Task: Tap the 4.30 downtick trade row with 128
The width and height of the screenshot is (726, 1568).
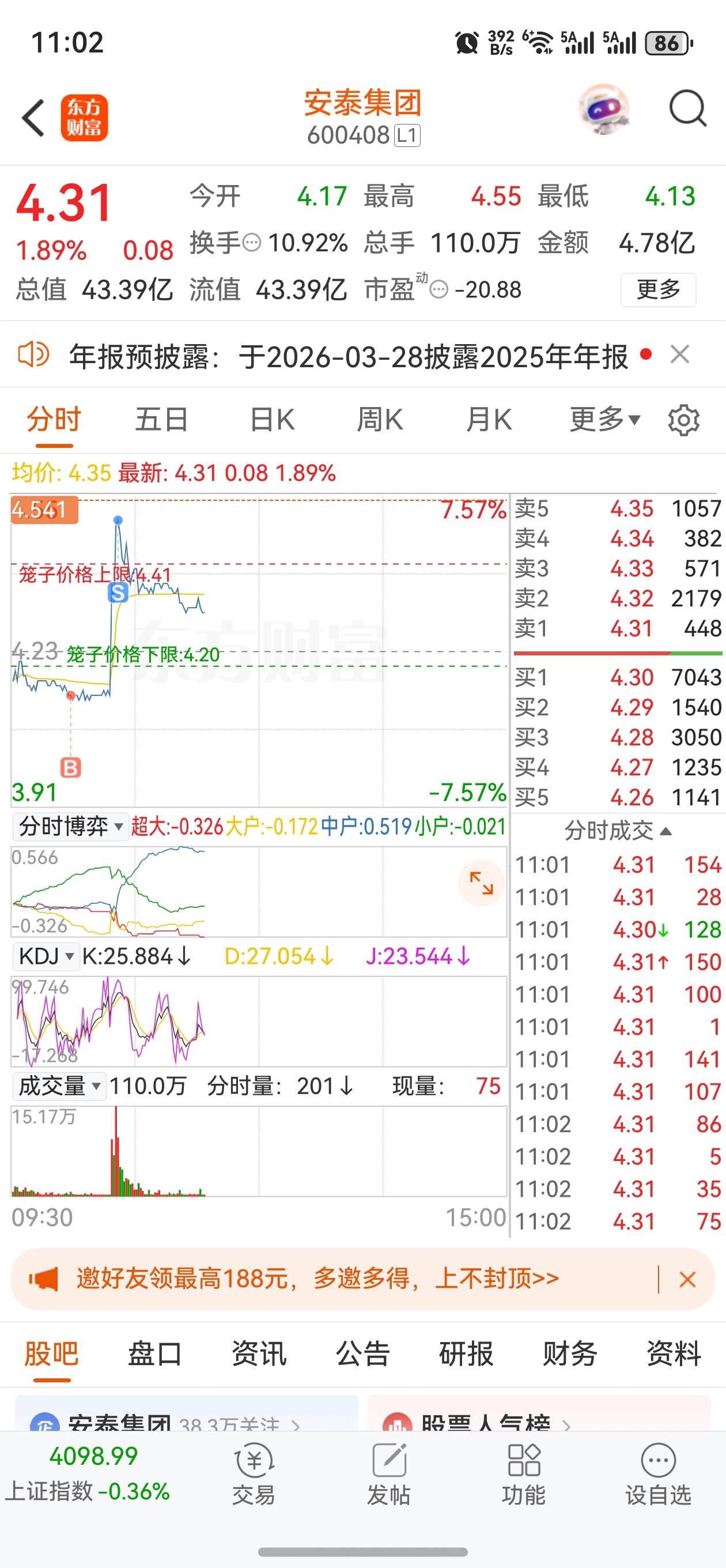Action: pos(618,929)
